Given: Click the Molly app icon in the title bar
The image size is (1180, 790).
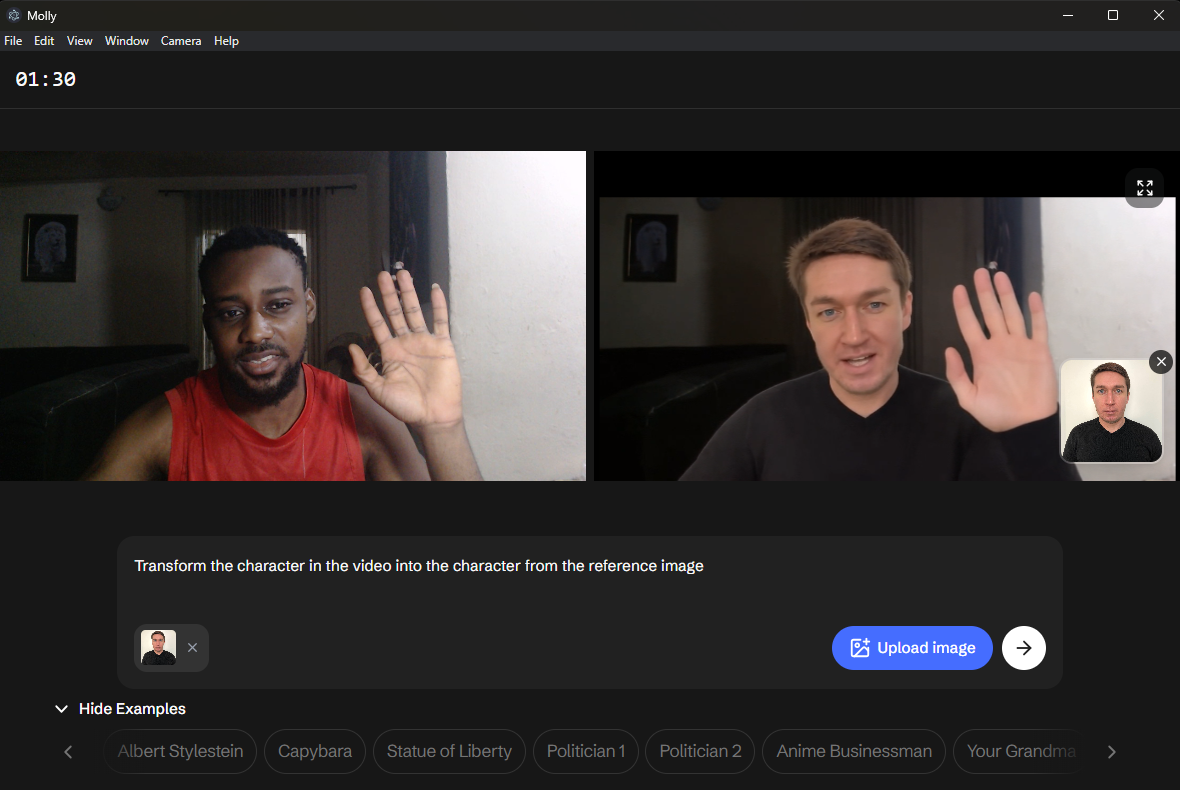Looking at the screenshot, I should click(14, 15).
